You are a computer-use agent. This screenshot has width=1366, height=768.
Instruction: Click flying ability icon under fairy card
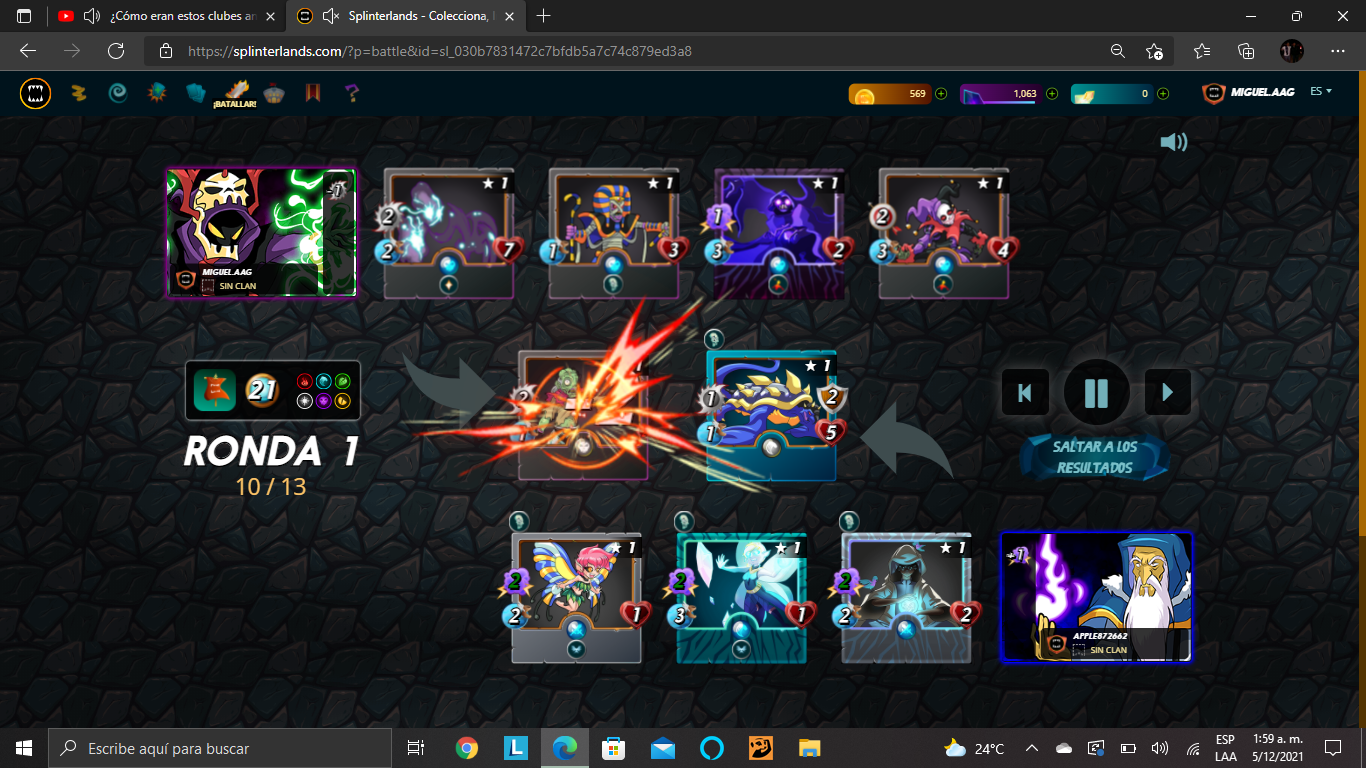click(x=577, y=648)
